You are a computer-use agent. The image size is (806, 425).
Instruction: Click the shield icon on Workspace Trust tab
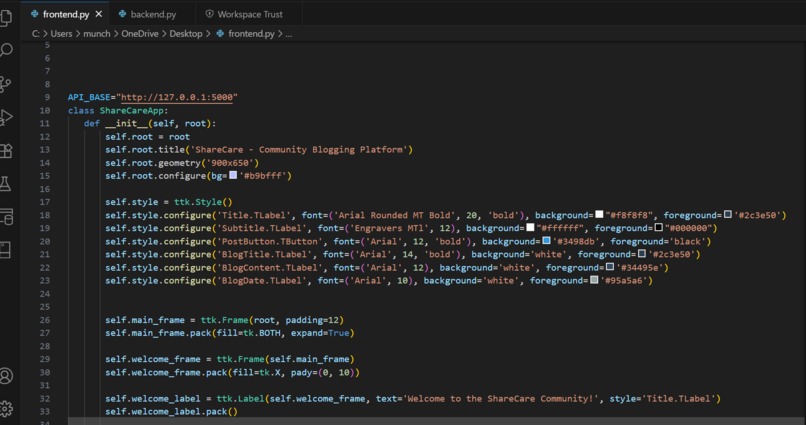[x=209, y=14]
